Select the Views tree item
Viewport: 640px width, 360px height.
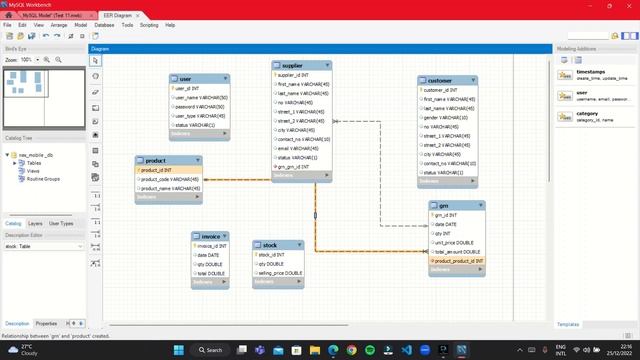pyautogui.click(x=33, y=171)
